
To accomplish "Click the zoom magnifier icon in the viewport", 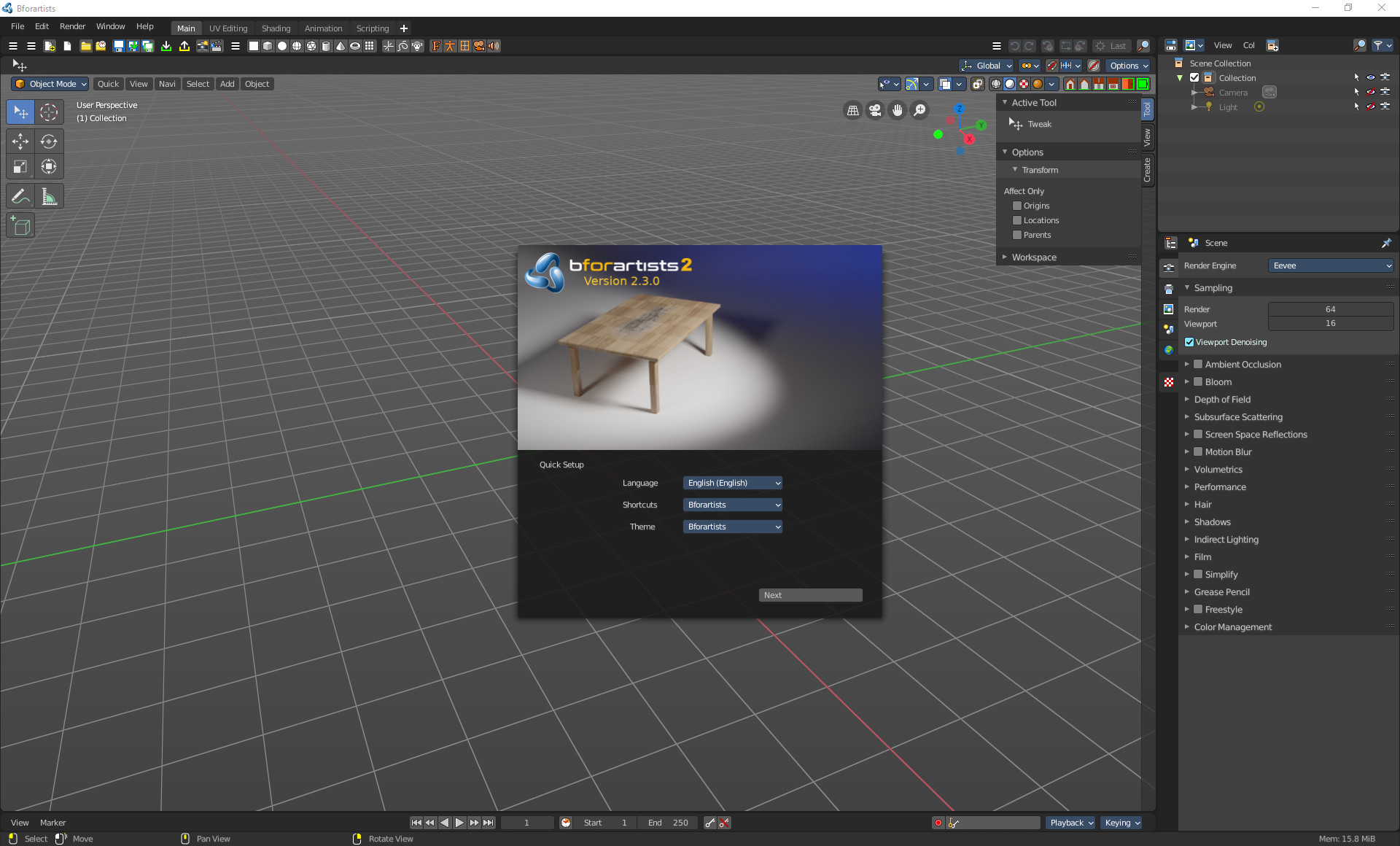I will [x=920, y=110].
